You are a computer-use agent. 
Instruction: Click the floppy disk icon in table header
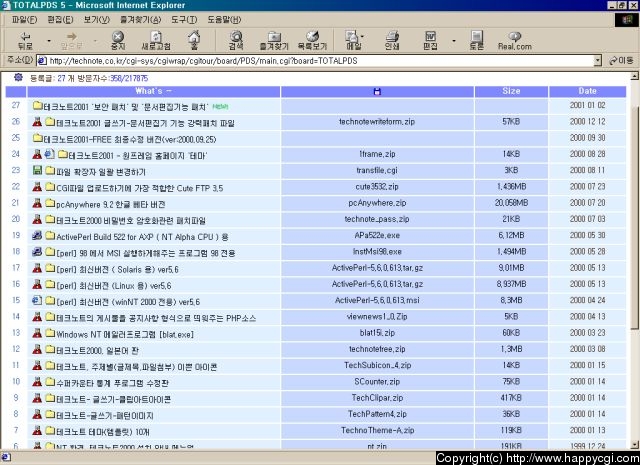[x=377, y=91]
